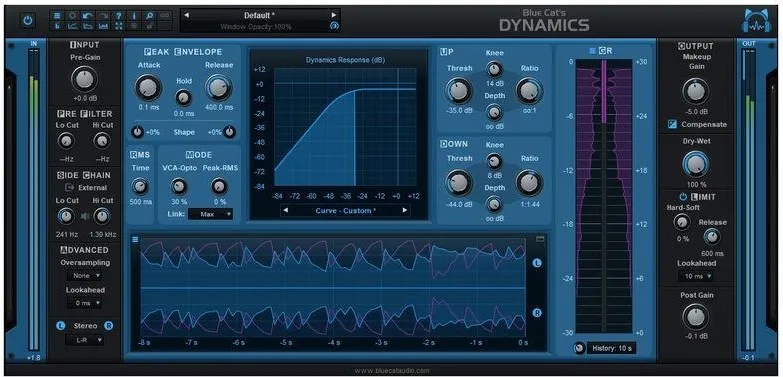The image size is (783, 377).
Task: Click the Pre Filter Lo Cut knob
Action: [x=66, y=141]
